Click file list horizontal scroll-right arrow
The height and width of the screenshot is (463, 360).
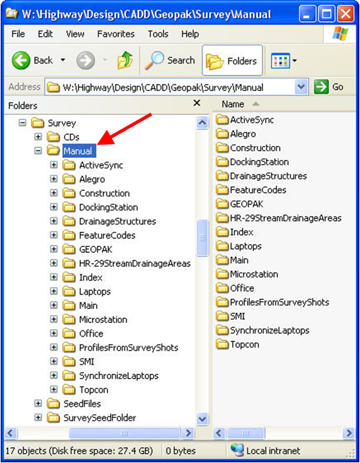coord(349,433)
